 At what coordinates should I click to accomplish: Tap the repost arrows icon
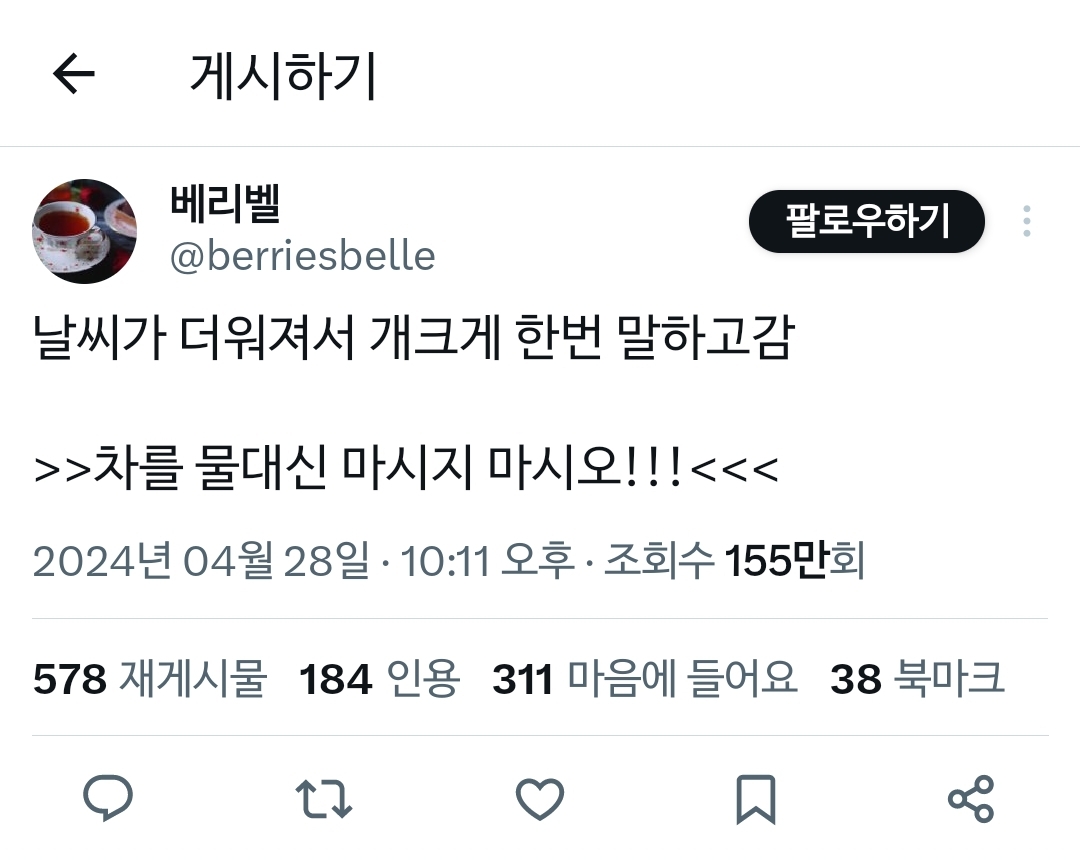pos(324,799)
